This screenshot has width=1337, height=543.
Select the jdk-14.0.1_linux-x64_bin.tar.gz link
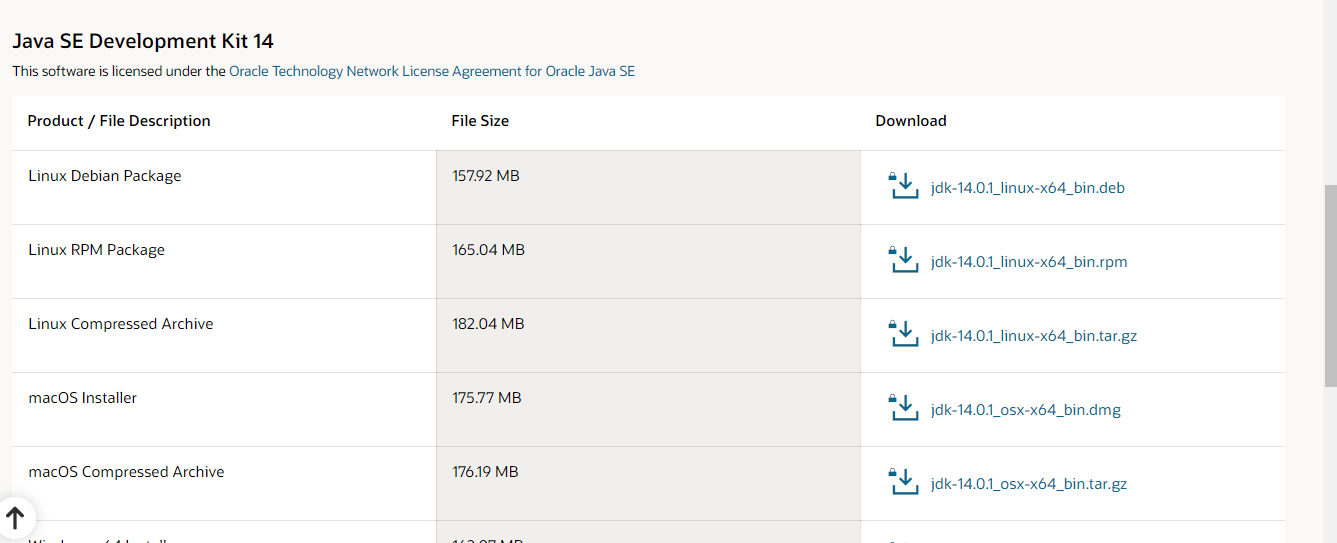(1033, 336)
